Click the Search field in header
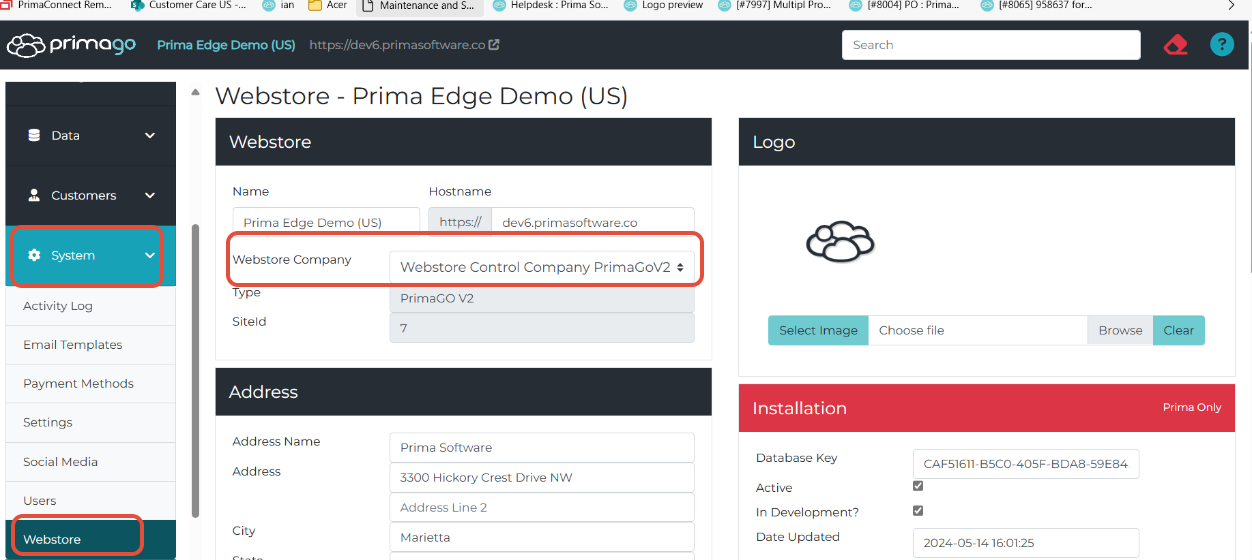The image size is (1252, 560). (991, 45)
